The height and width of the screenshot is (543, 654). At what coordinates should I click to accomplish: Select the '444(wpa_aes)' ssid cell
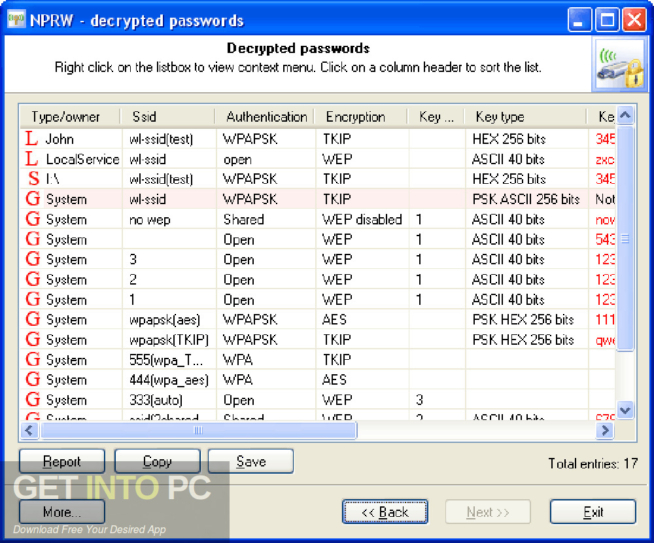(x=169, y=380)
